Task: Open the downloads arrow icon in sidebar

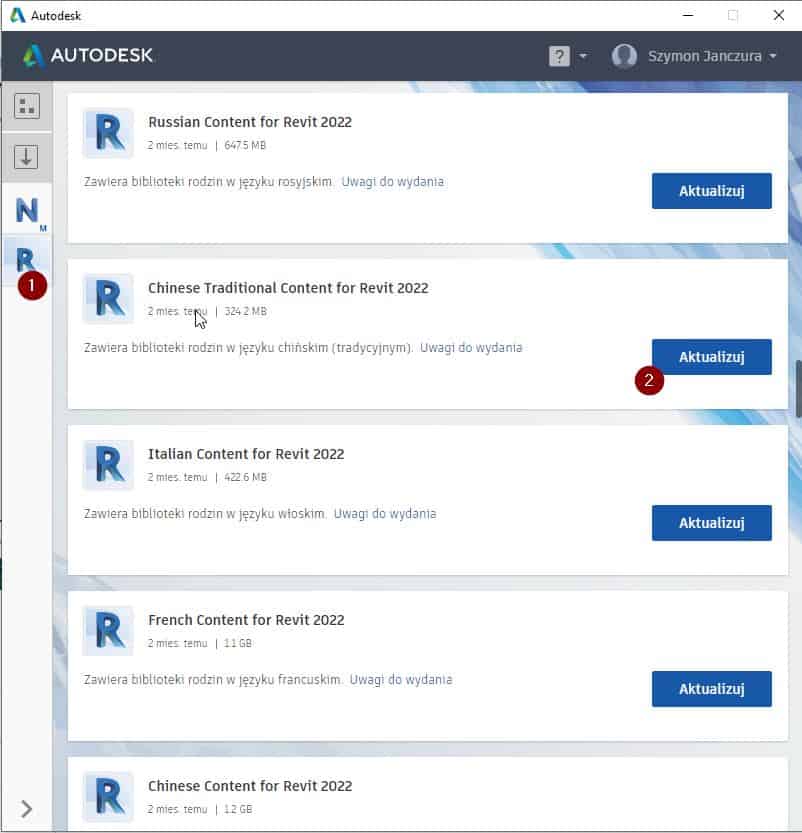Action: (x=26, y=157)
